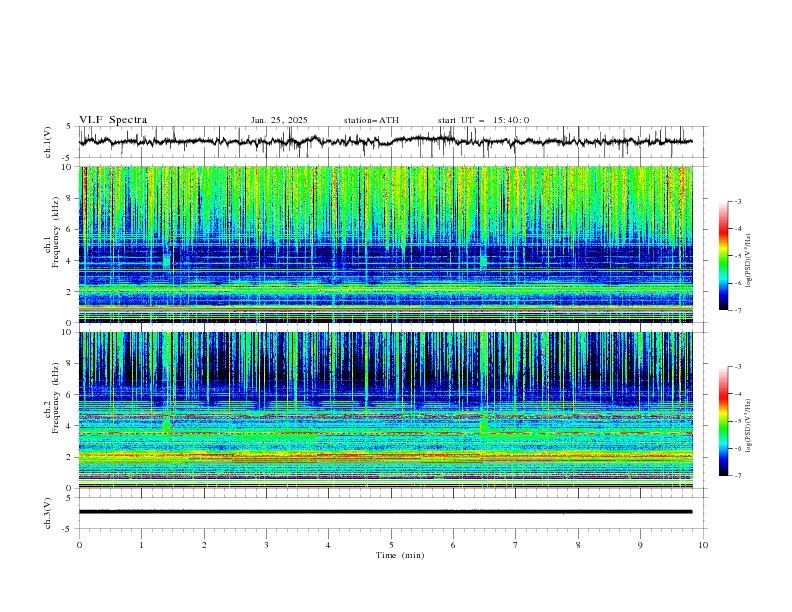Screen dimensions: 792x612
Task: Click the ch.1 spectrogram panel
Action: click(386, 244)
